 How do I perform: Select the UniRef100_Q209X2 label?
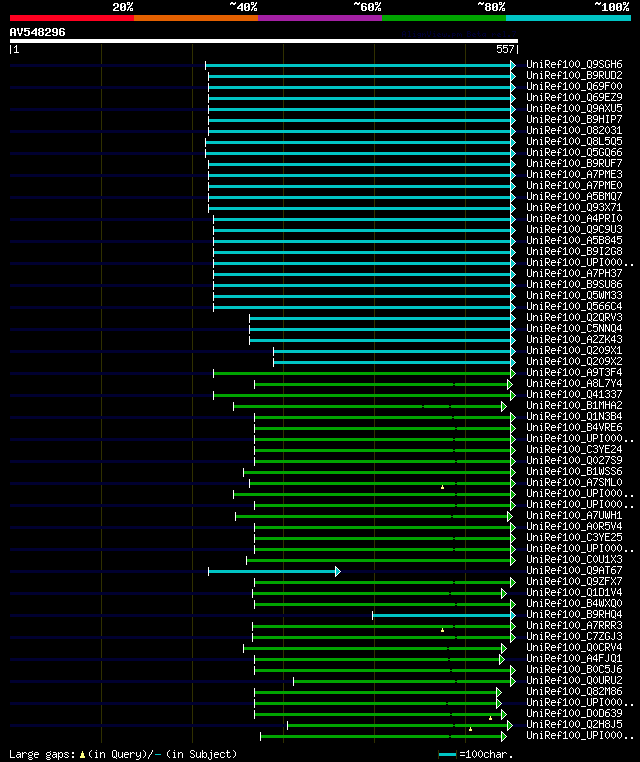(x=574, y=361)
